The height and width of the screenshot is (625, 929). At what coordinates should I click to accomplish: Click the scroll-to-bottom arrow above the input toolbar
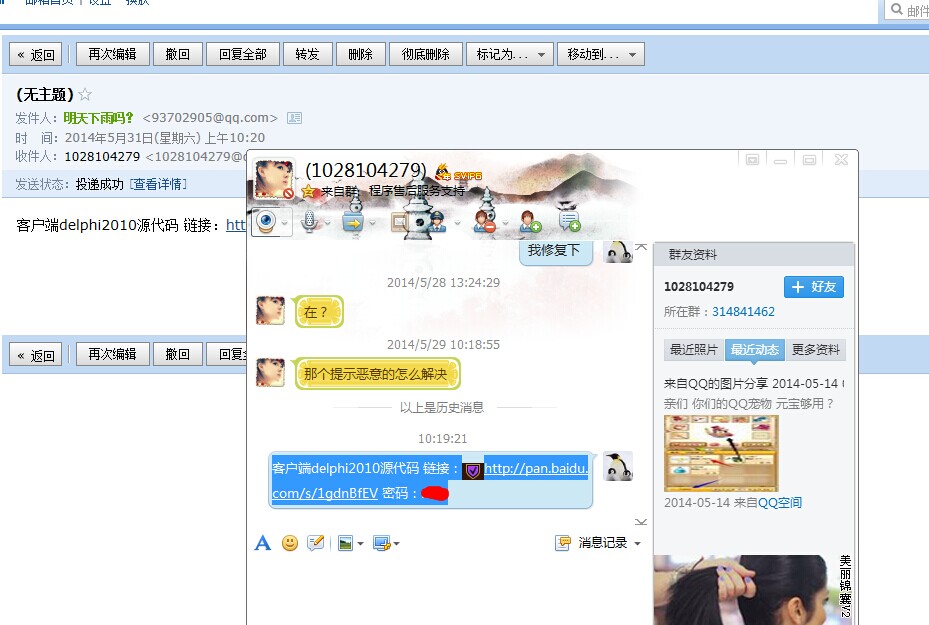[x=641, y=522]
